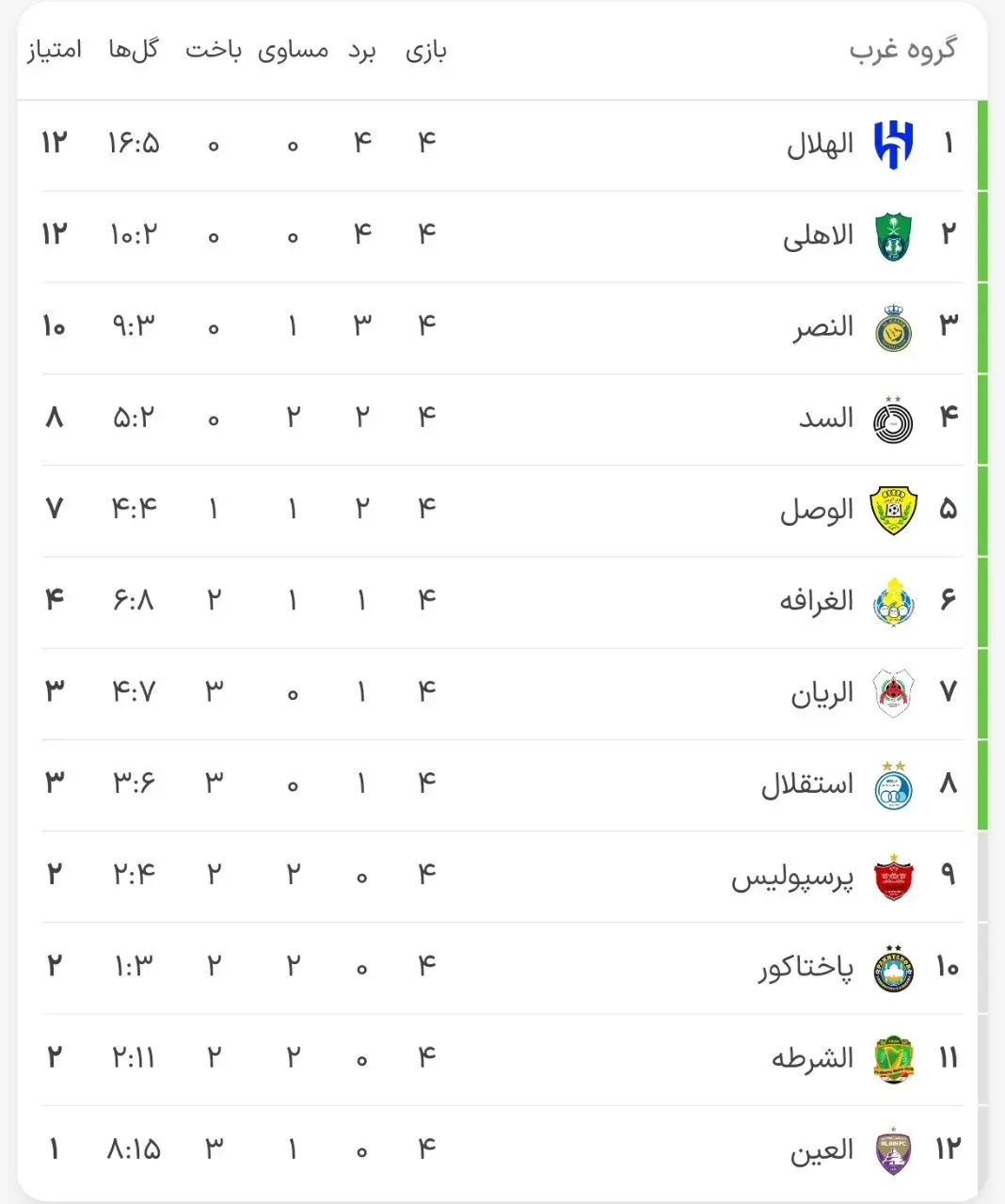
Task: Click Al-Hilal's 16:5 goals value
Action: click(134, 144)
